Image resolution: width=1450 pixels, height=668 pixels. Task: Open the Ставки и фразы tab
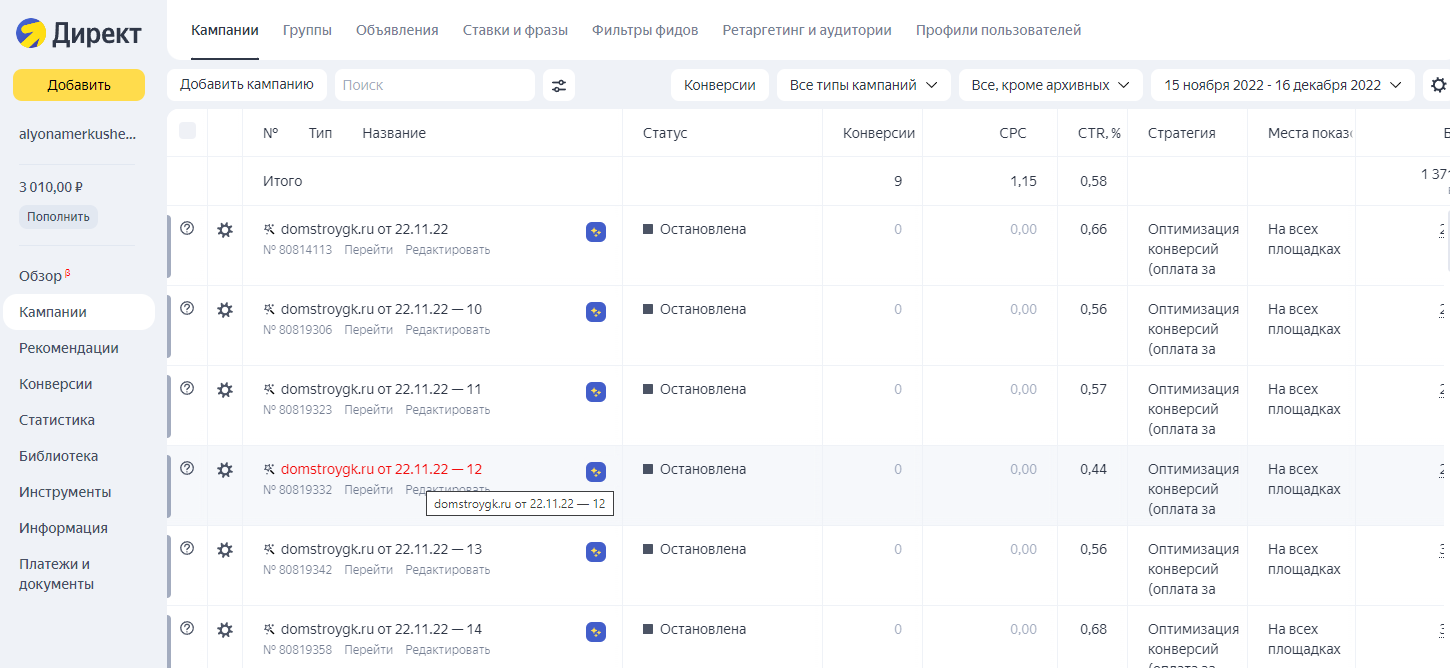515,30
